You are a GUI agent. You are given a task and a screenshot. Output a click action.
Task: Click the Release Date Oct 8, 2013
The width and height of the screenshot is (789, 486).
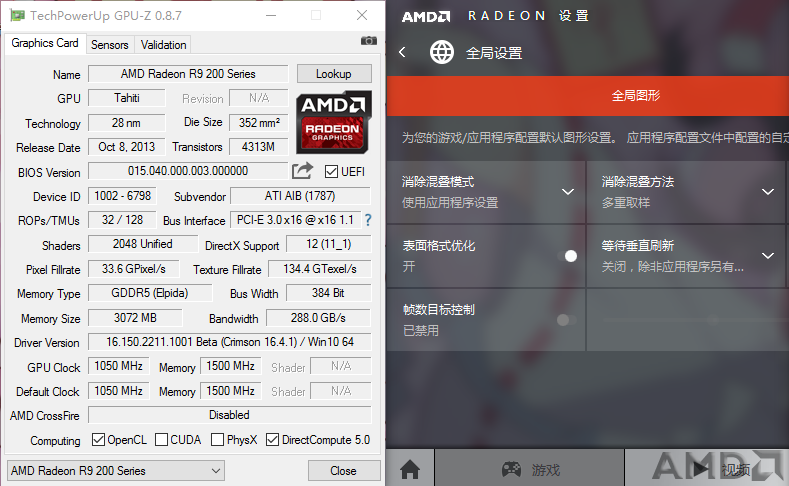pos(126,147)
